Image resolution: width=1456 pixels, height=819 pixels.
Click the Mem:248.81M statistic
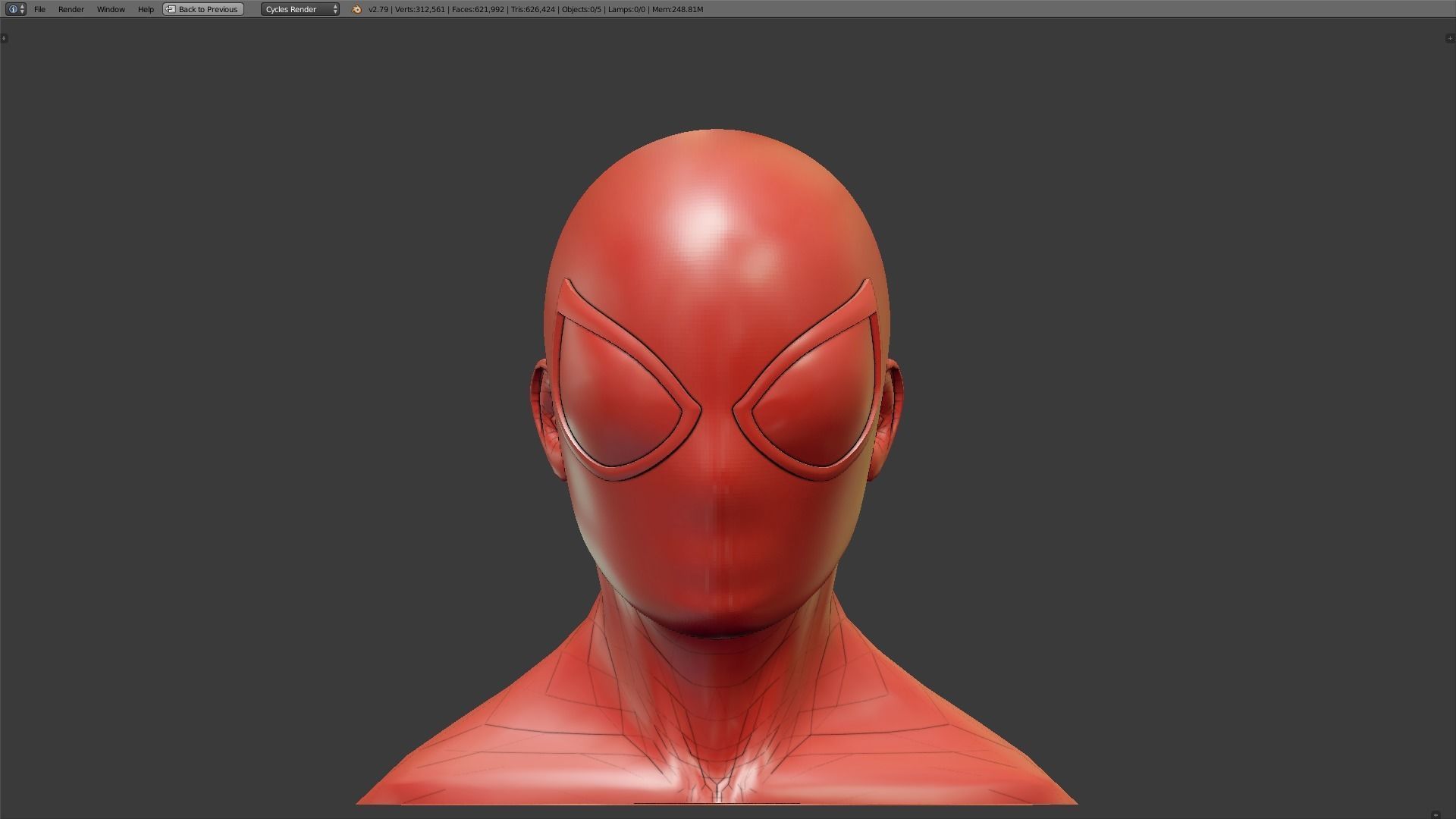pos(677,9)
